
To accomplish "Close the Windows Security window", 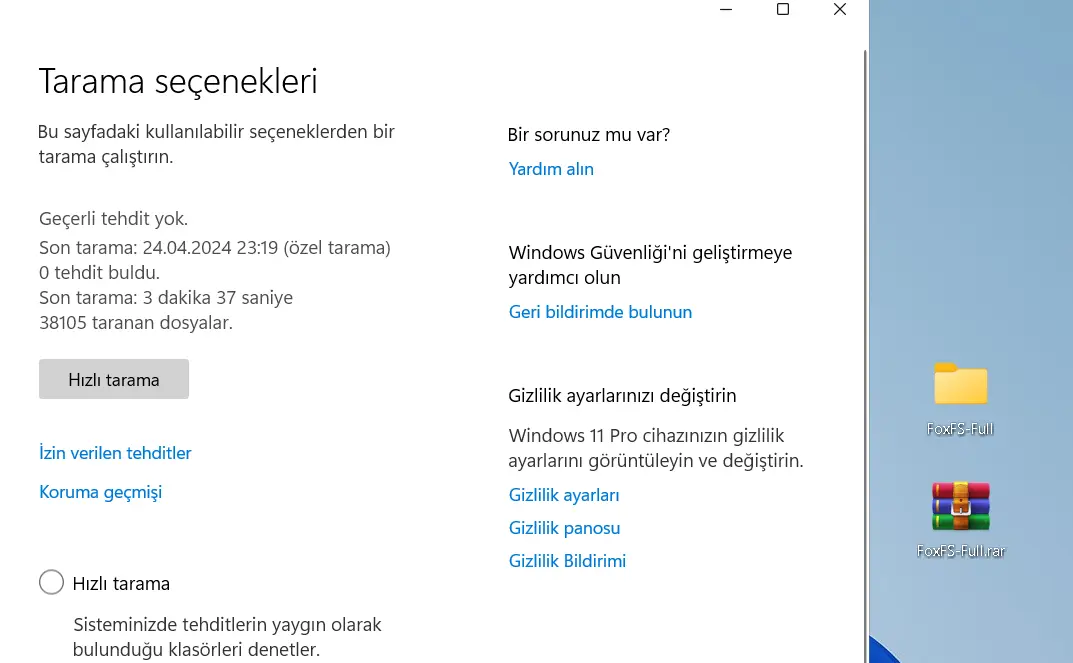I will 840,10.
